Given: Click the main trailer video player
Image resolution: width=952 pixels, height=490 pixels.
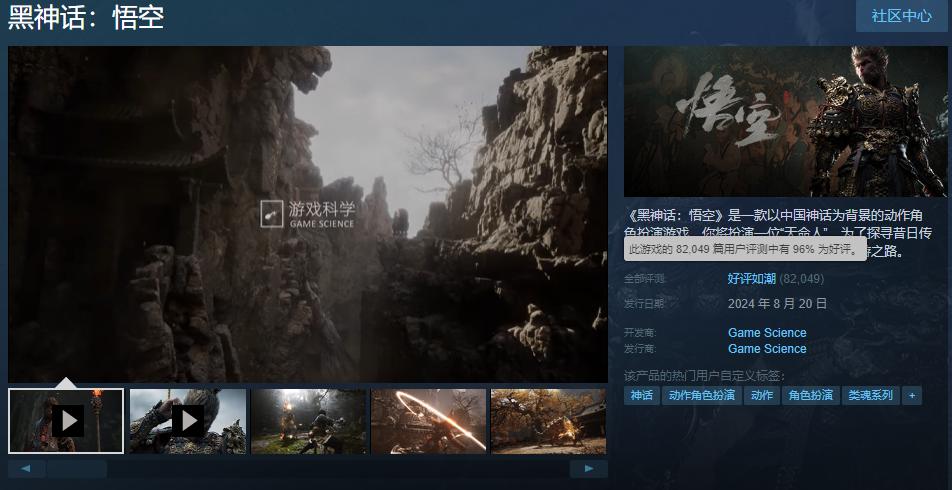Looking at the screenshot, I should pos(308,214).
